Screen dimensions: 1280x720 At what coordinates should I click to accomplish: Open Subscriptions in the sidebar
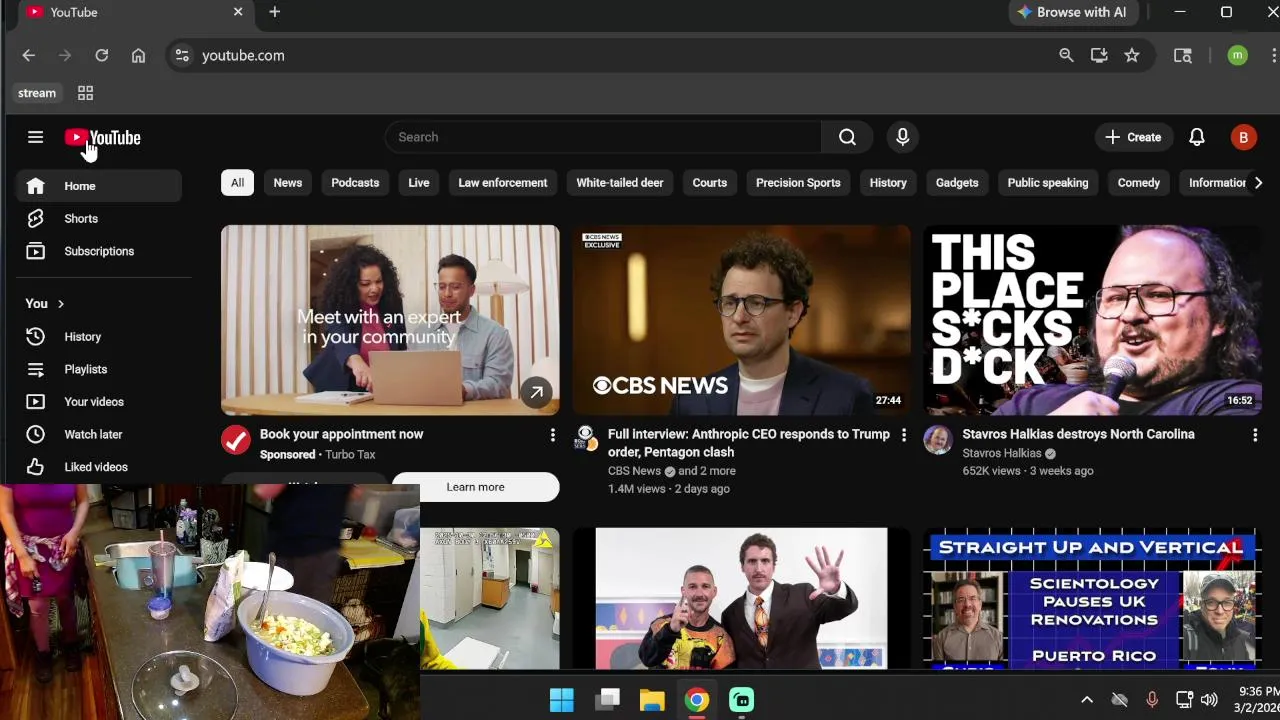coord(98,251)
